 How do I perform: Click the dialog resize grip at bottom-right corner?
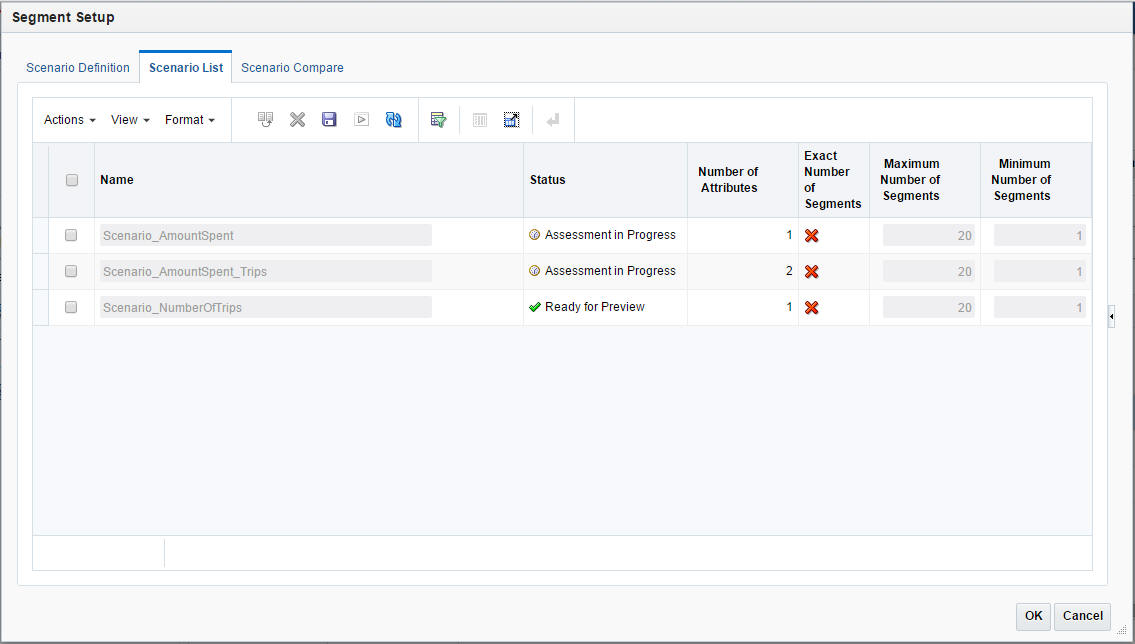[x=1121, y=630]
